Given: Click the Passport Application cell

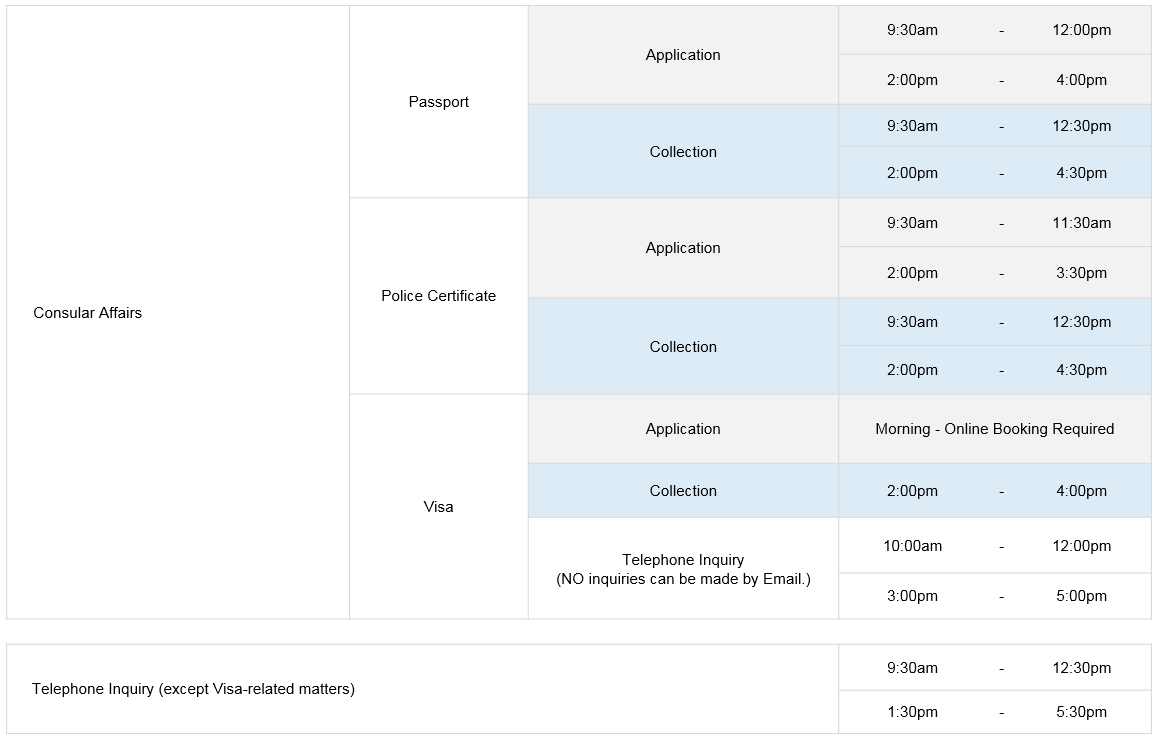Looking at the screenshot, I should click(683, 55).
